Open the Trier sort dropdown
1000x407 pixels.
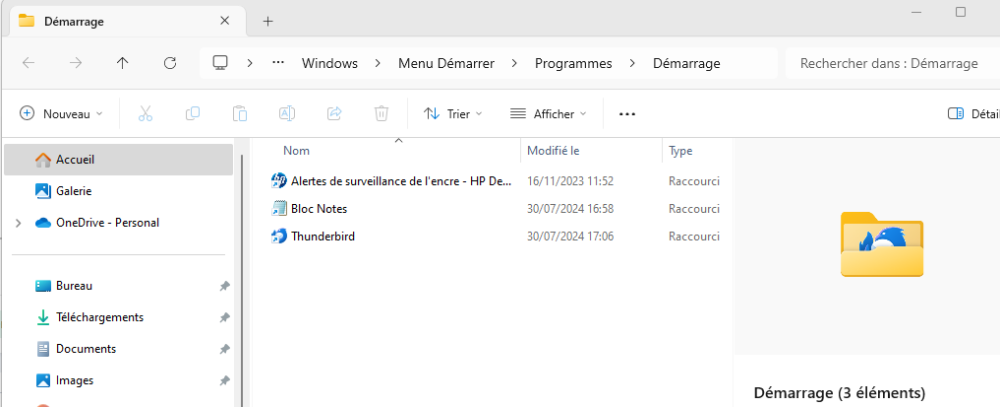click(453, 114)
